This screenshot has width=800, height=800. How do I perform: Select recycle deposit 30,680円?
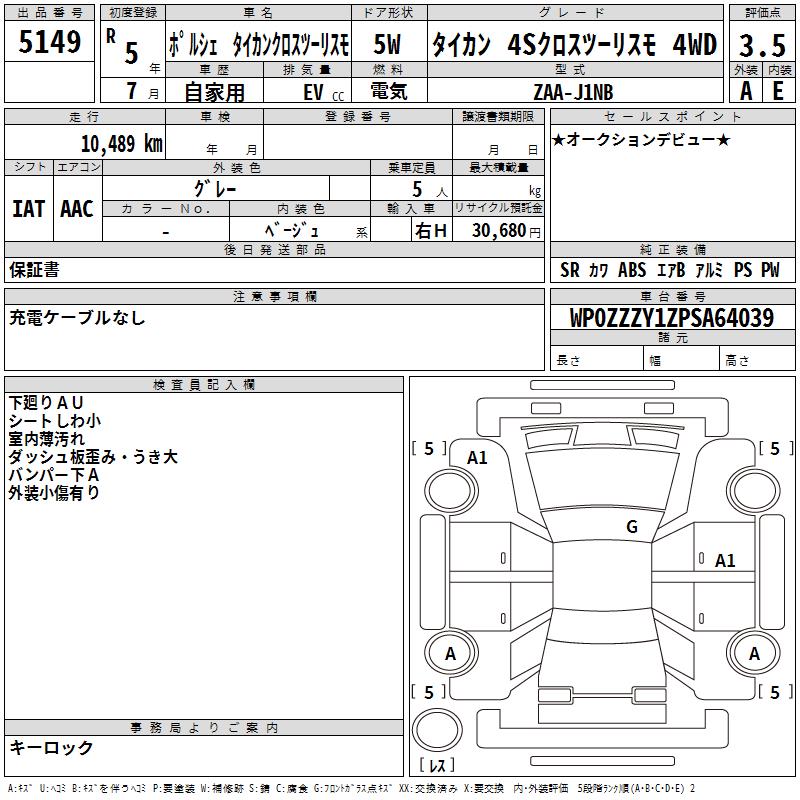506,231
